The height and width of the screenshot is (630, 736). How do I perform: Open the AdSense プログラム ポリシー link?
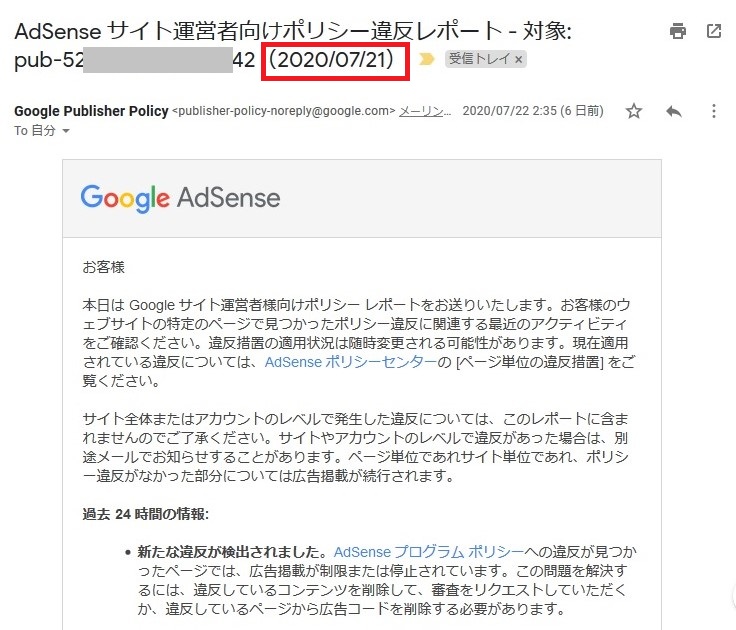(x=429, y=552)
